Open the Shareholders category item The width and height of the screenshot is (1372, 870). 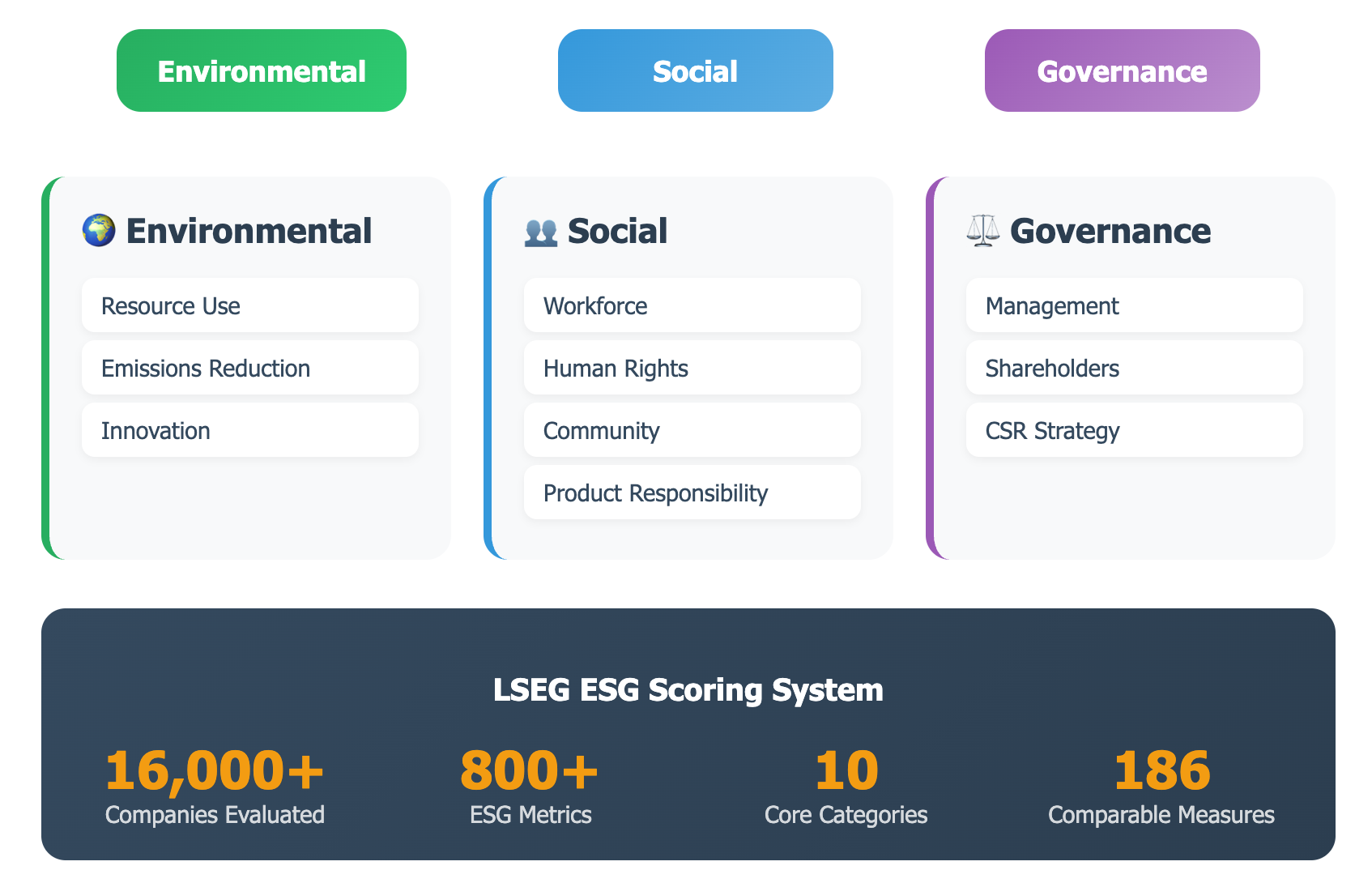click(x=1134, y=369)
